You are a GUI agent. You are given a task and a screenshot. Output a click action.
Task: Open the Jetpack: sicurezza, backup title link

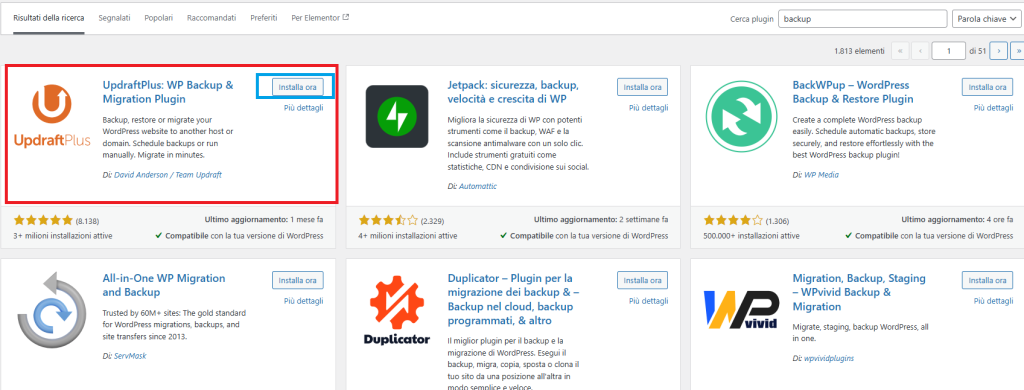coord(513,92)
